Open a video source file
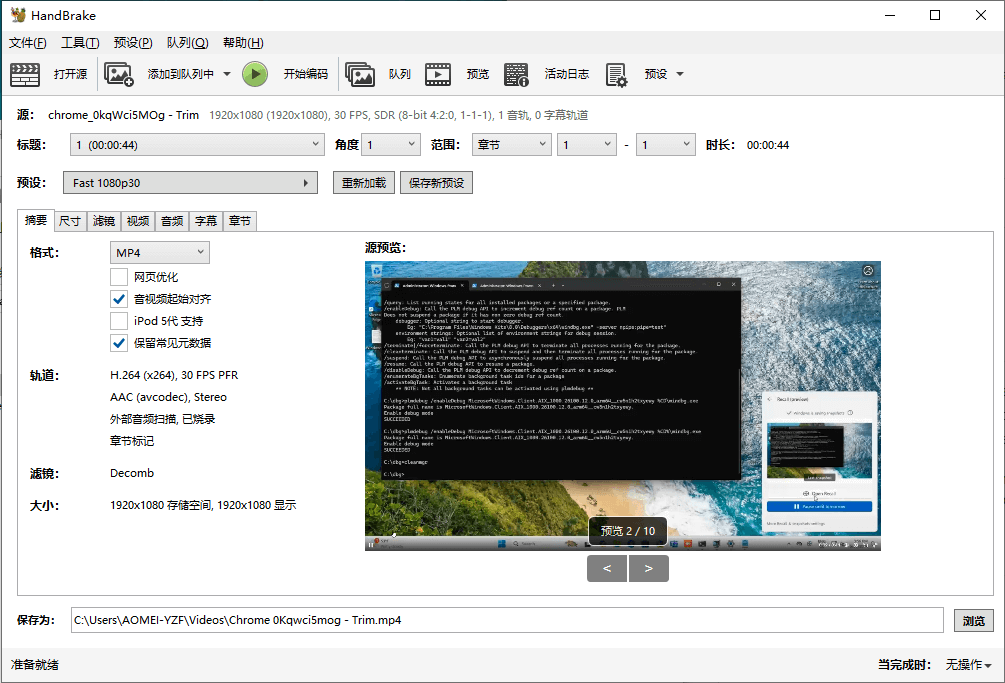This screenshot has height=683, width=1005. [x=46, y=74]
